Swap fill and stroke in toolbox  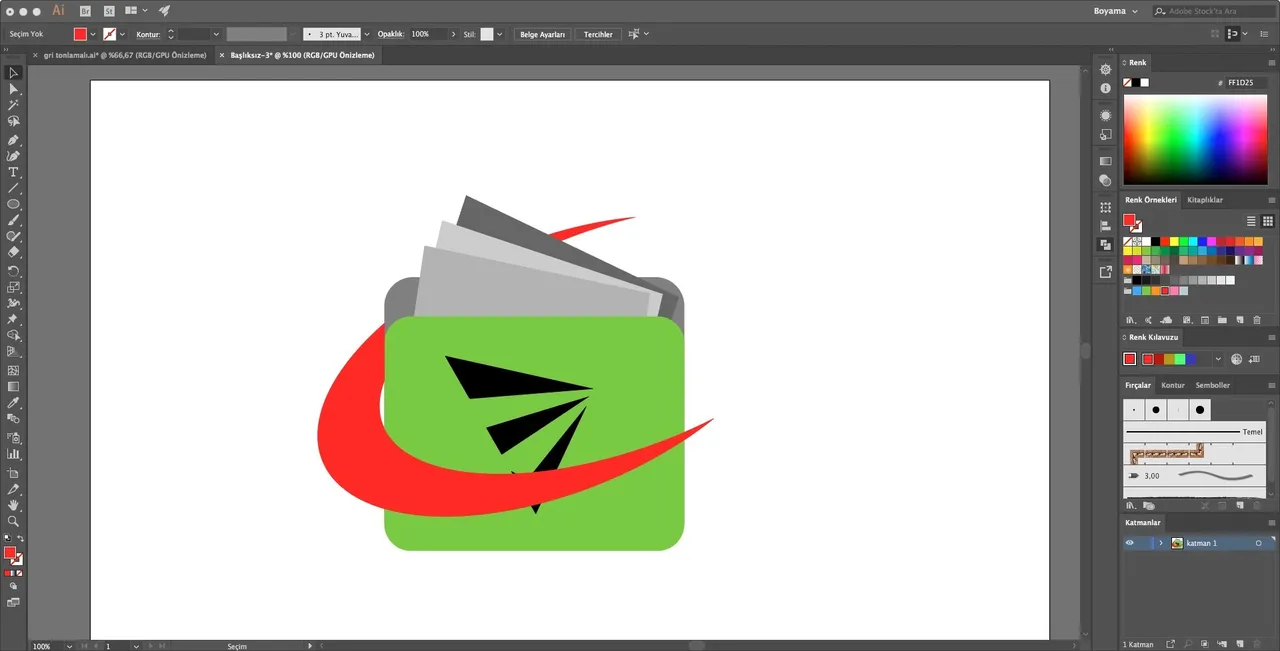tap(21, 539)
